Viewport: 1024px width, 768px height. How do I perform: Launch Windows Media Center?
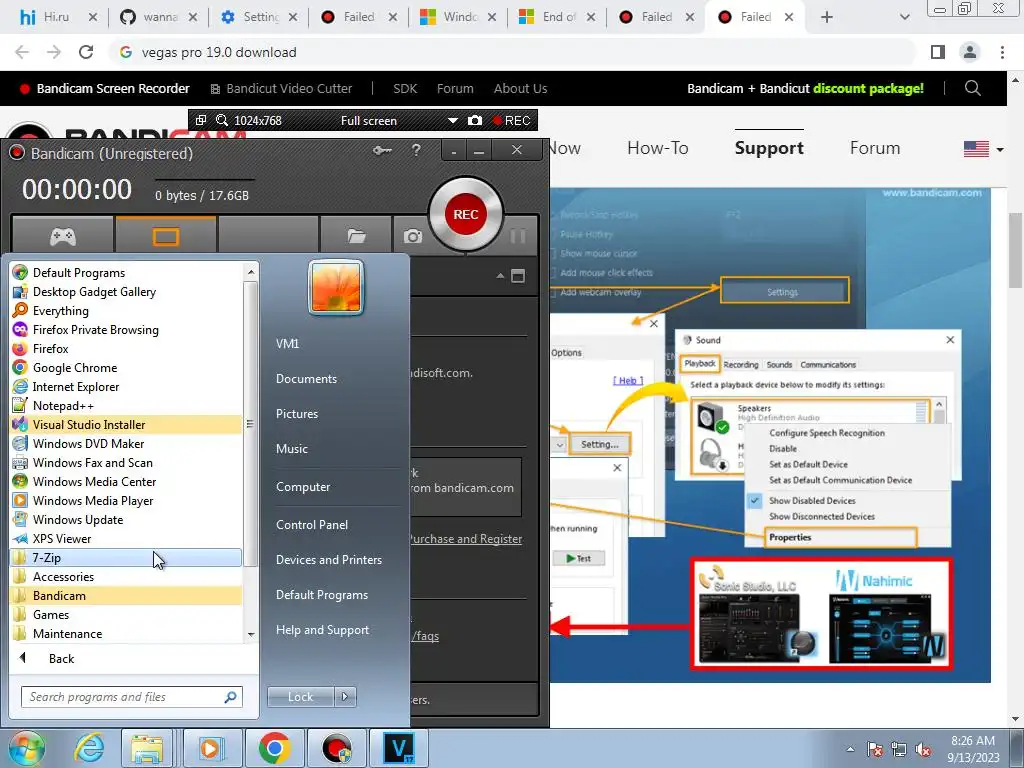(x=127, y=481)
